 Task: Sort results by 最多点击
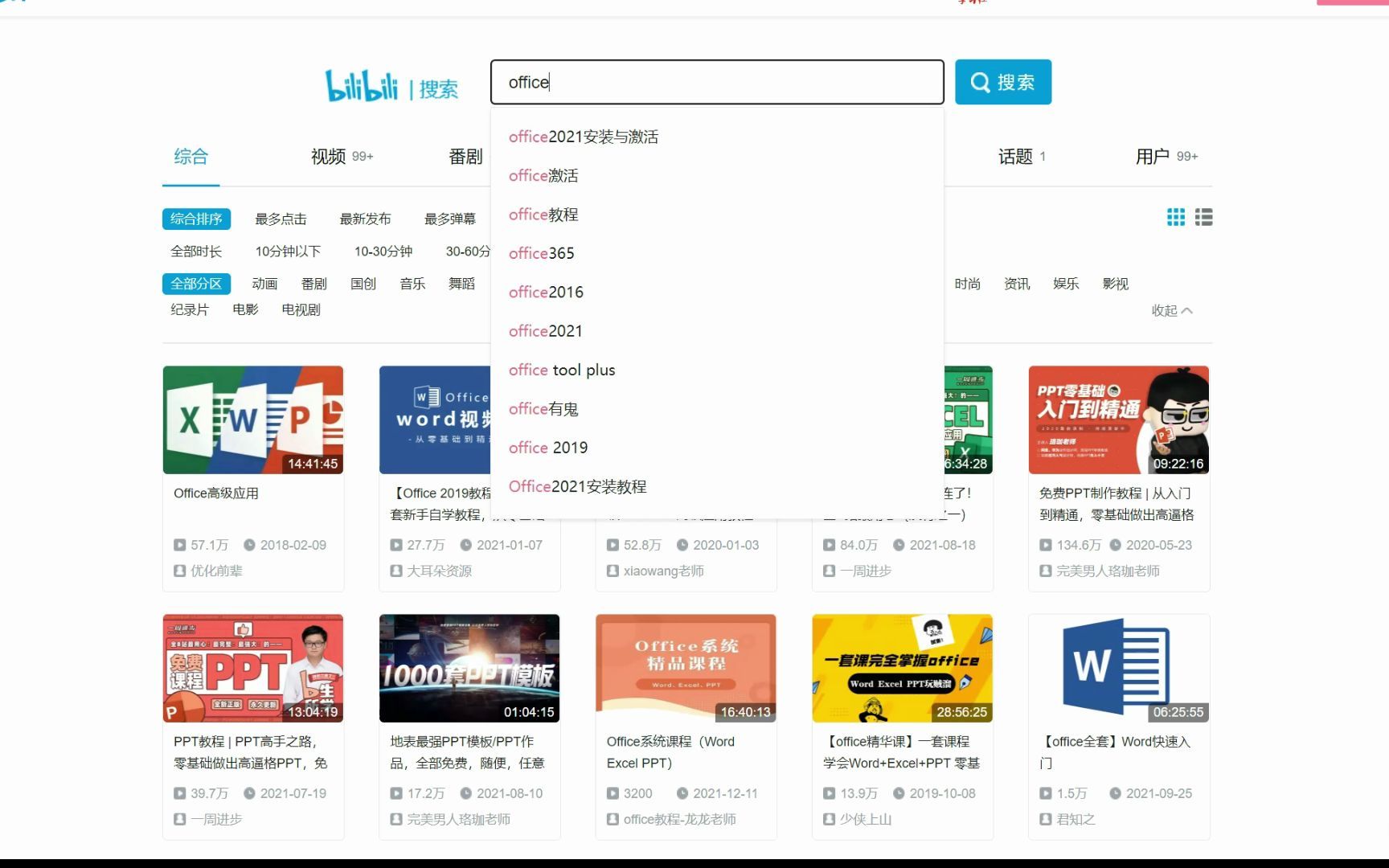pos(281,219)
